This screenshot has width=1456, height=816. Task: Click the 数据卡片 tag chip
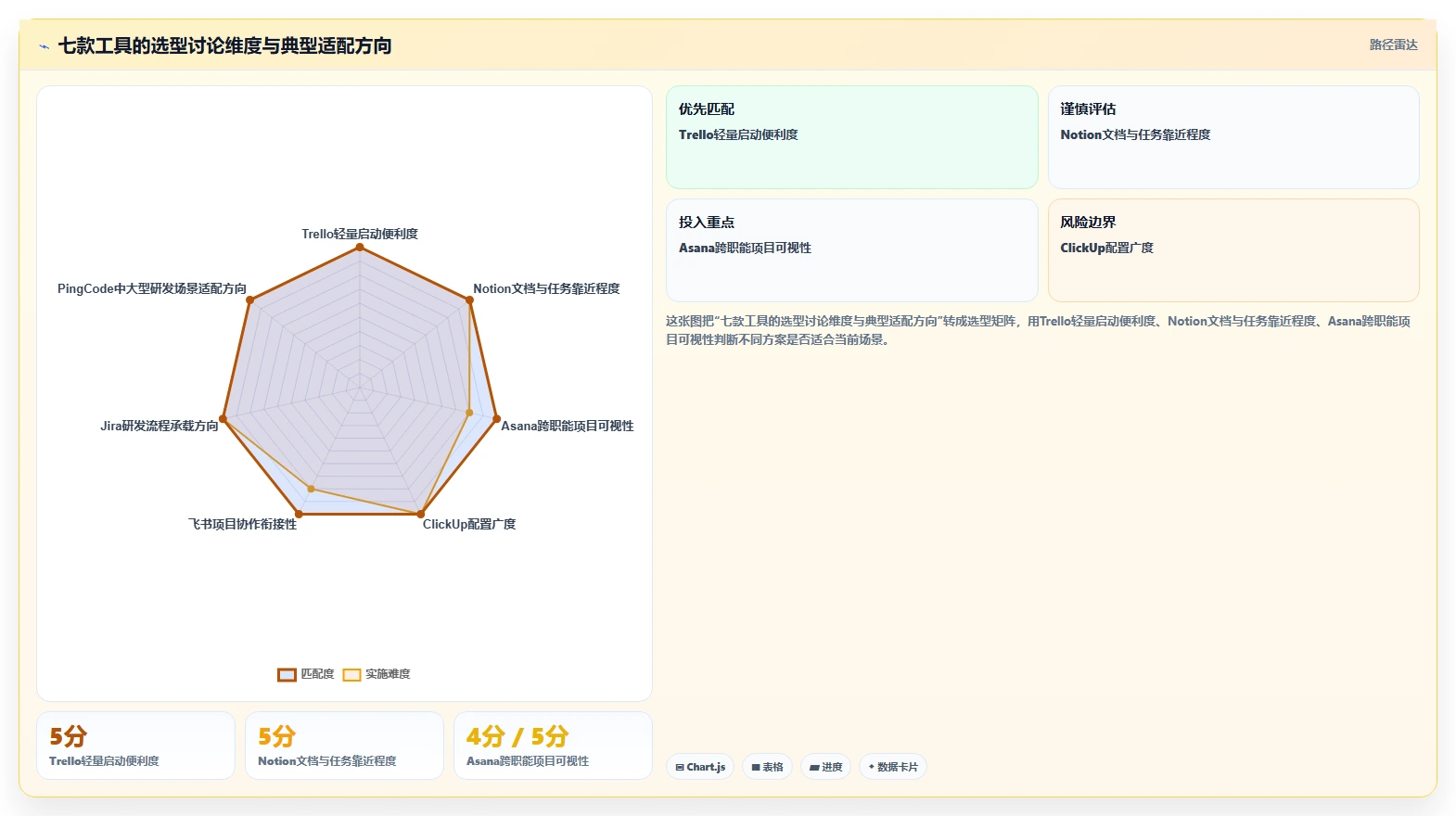[x=892, y=767]
